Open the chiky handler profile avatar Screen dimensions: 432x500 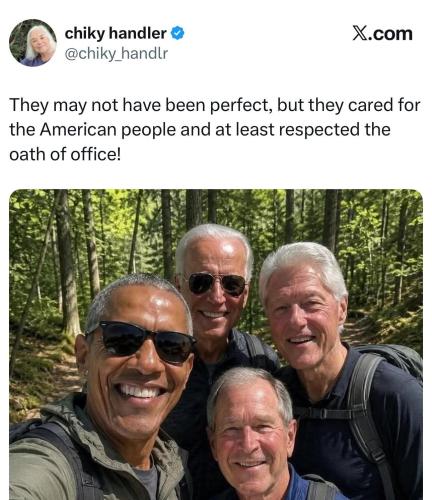[33, 43]
